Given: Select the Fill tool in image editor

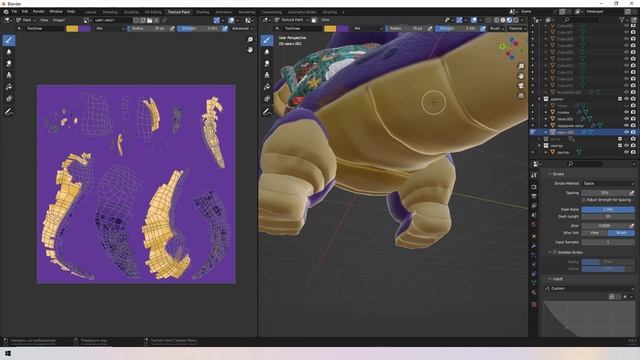Looking at the screenshot, I should click(x=9, y=87).
